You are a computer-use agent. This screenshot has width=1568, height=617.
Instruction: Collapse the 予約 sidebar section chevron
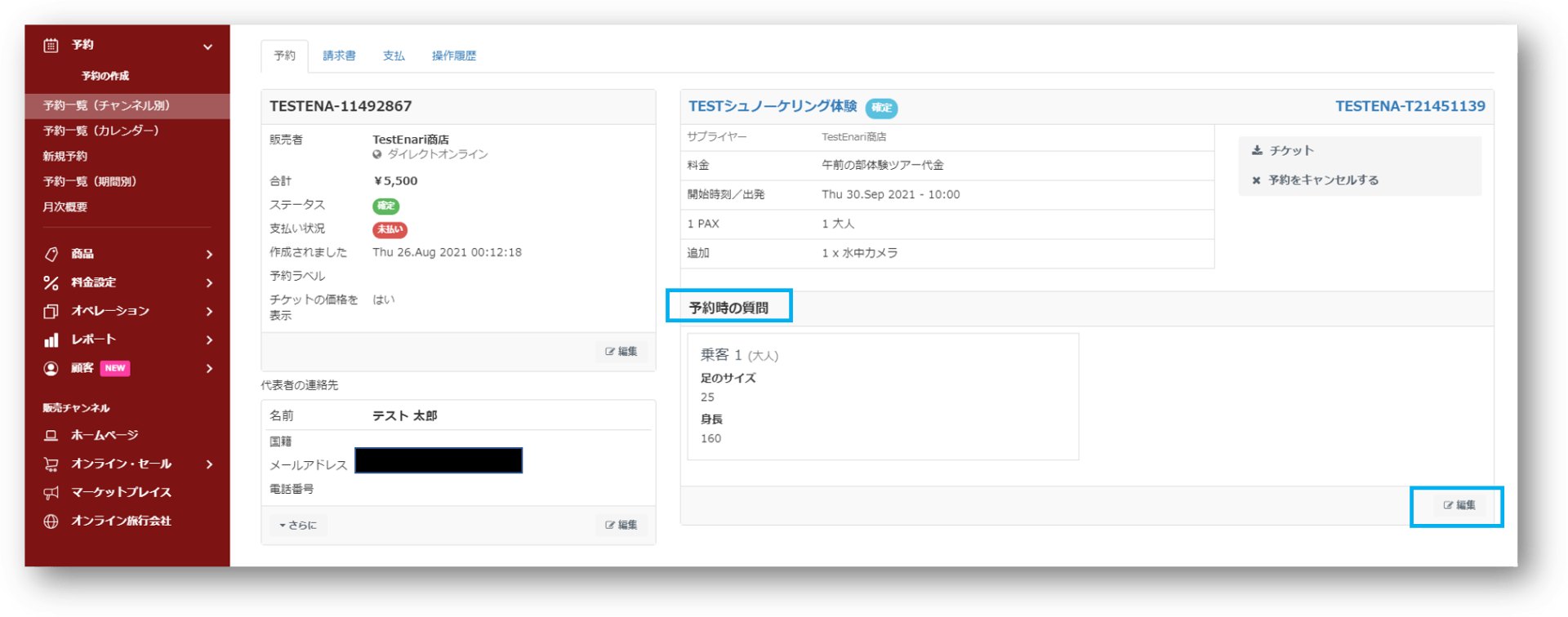click(x=207, y=47)
